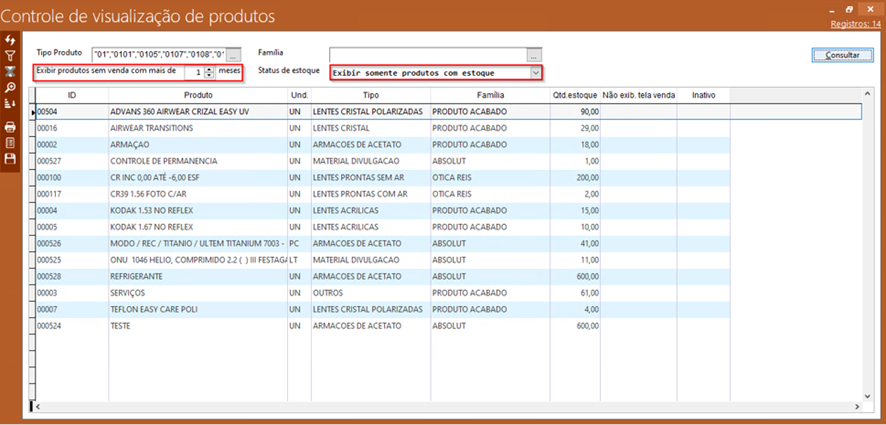The width and height of the screenshot is (886, 425).
Task: Click the Qtd.estoque column header
Action: click(575, 95)
